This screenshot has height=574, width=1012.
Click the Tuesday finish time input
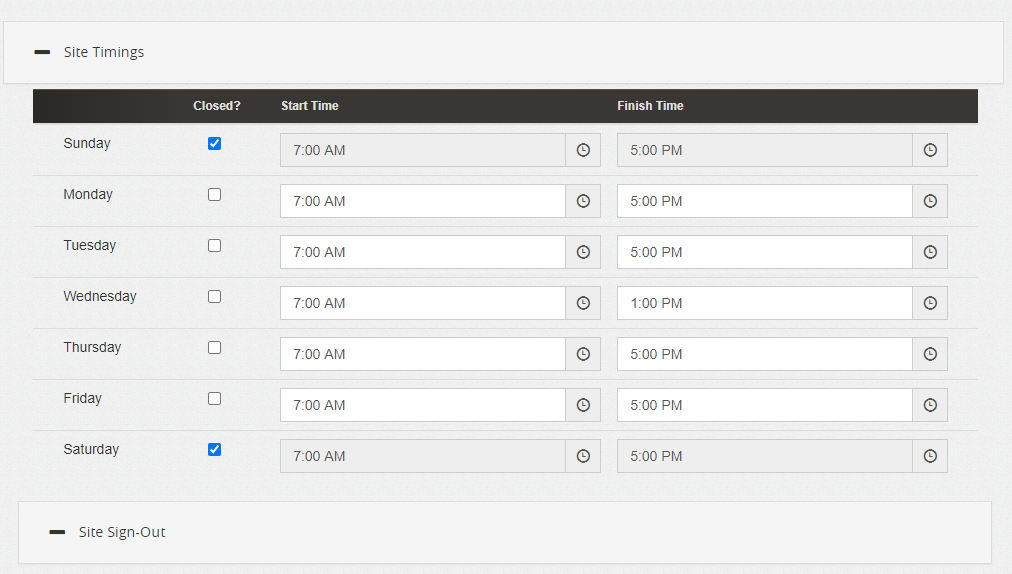click(764, 252)
